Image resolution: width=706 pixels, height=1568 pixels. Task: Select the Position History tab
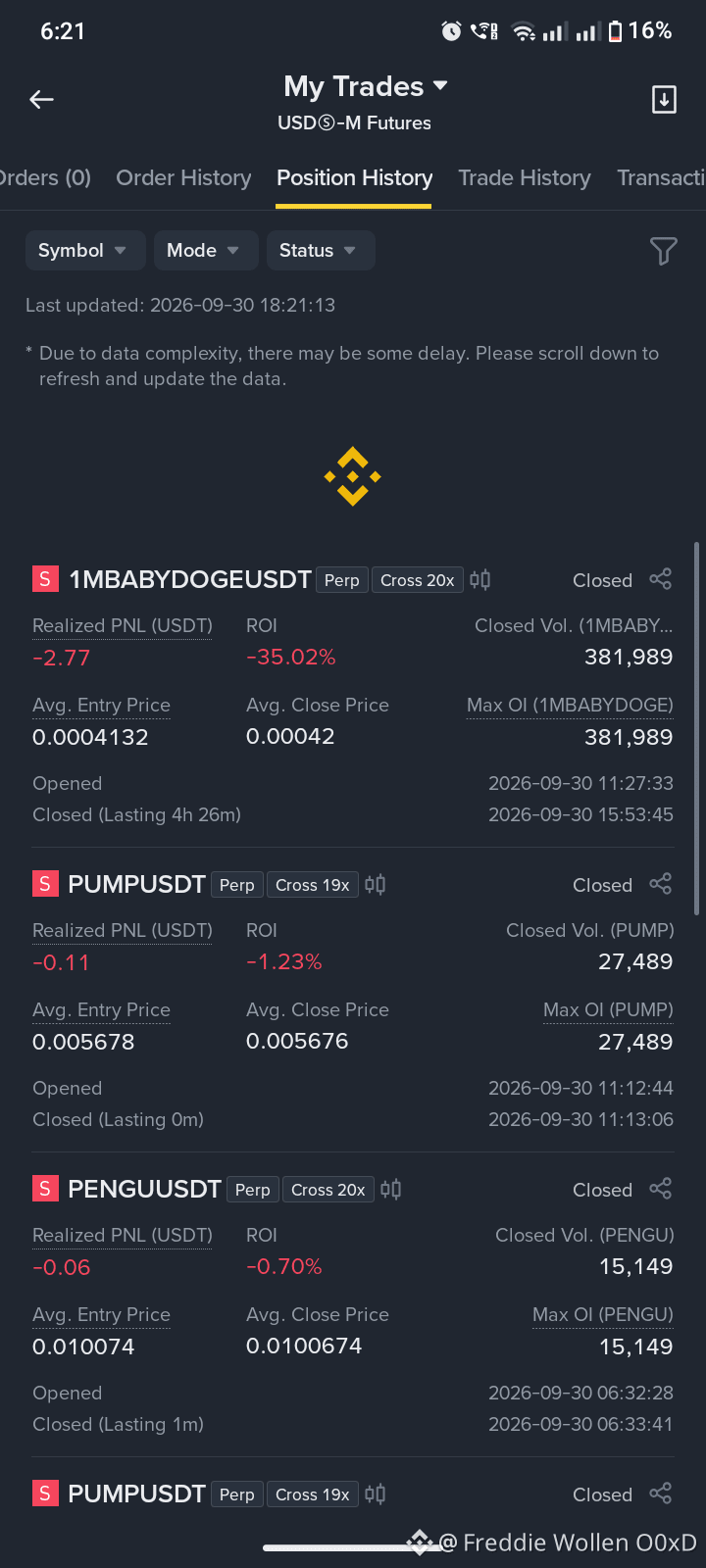[x=354, y=177]
